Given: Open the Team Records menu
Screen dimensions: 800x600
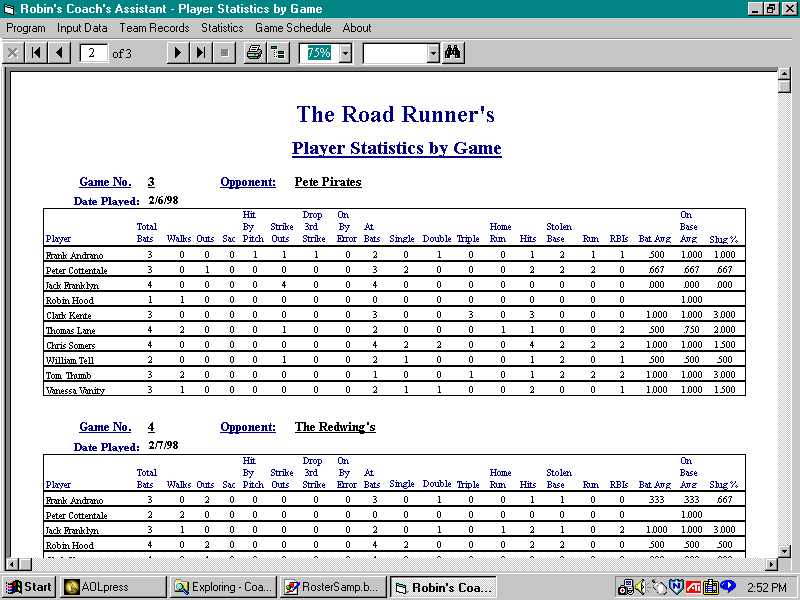Looking at the screenshot, I should [154, 28].
